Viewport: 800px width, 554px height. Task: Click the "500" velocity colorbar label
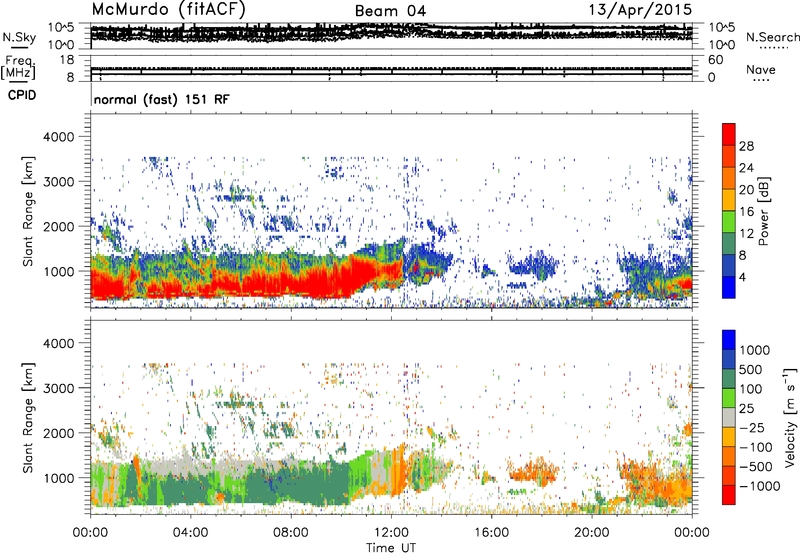751,370
